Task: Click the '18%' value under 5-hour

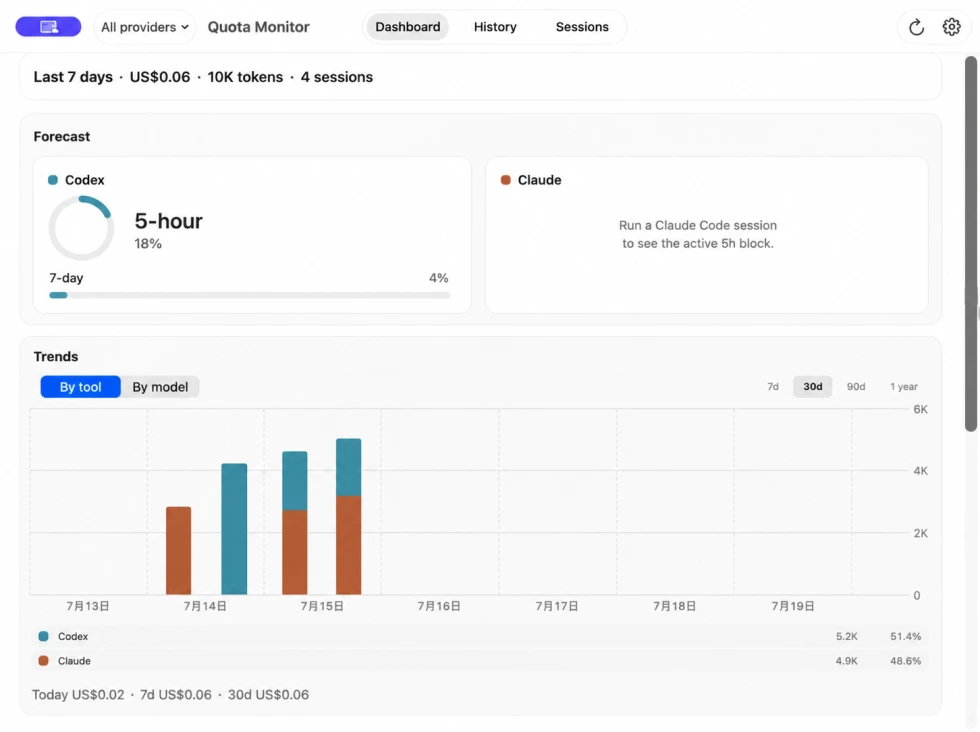Action: (x=148, y=244)
